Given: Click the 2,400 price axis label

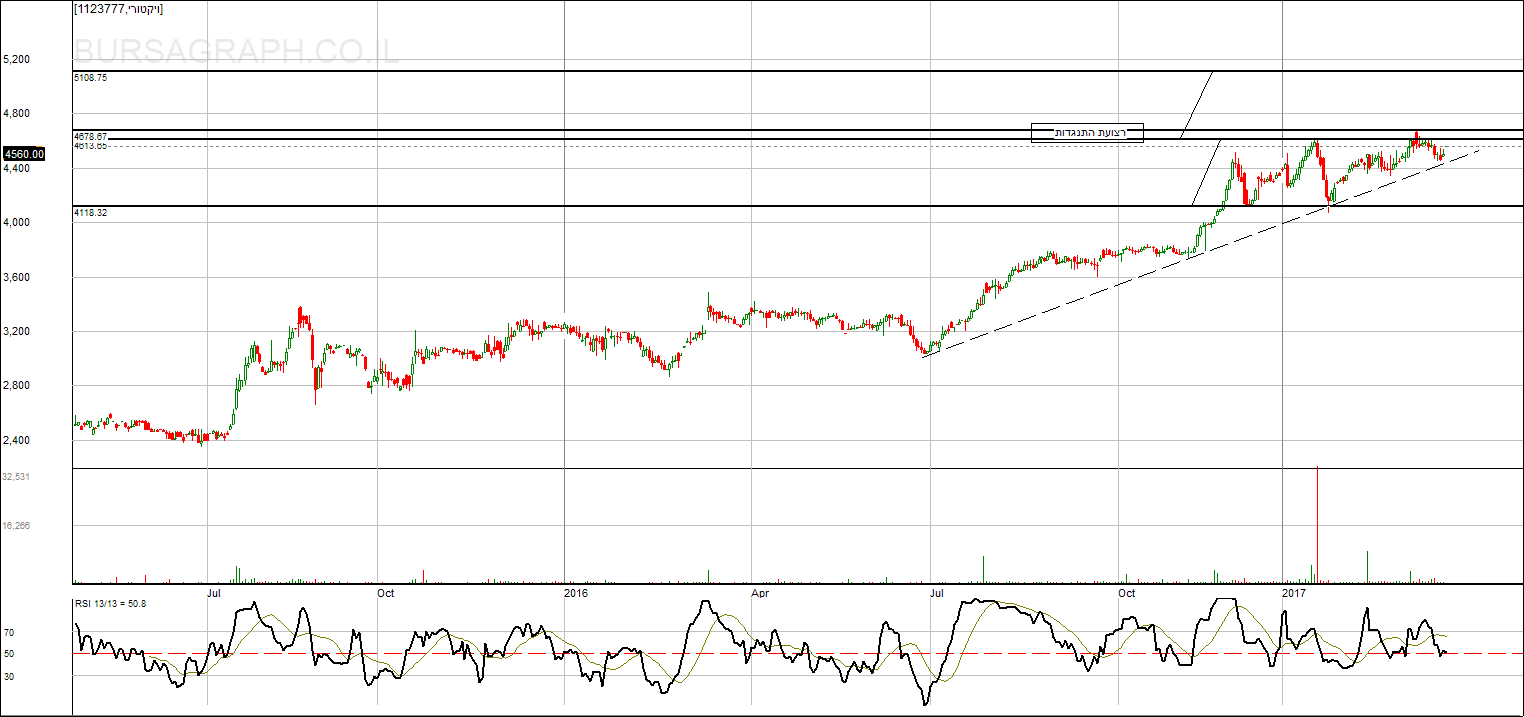Looking at the screenshot, I should (x=17, y=440).
